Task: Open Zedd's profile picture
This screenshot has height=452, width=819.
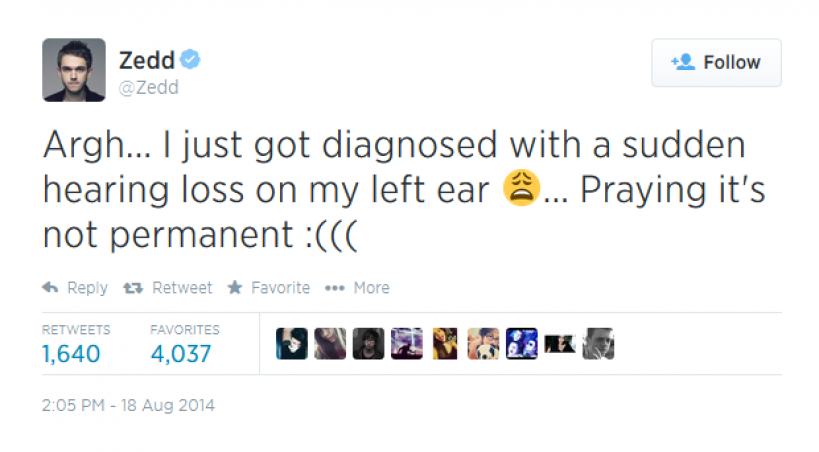Action: (74, 70)
